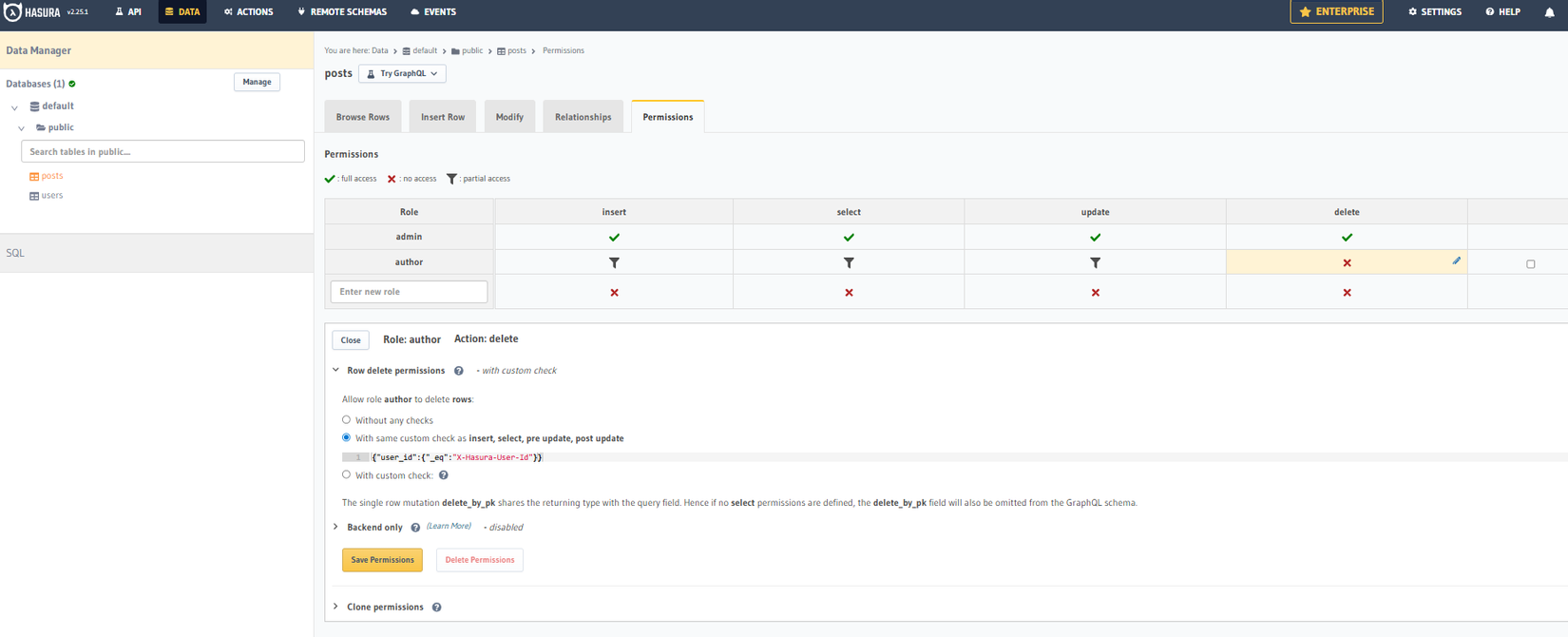Click admin insert permission checkmark
Screen dimensions: 1568x637
tap(614, 238)
